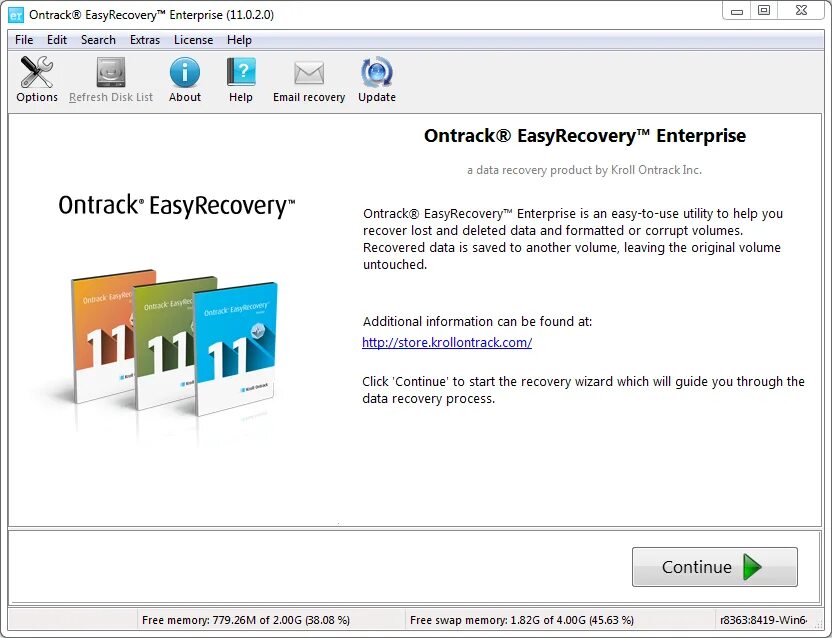Close the EasyRecovery window

pyautogui.click(x=802, y=11)
